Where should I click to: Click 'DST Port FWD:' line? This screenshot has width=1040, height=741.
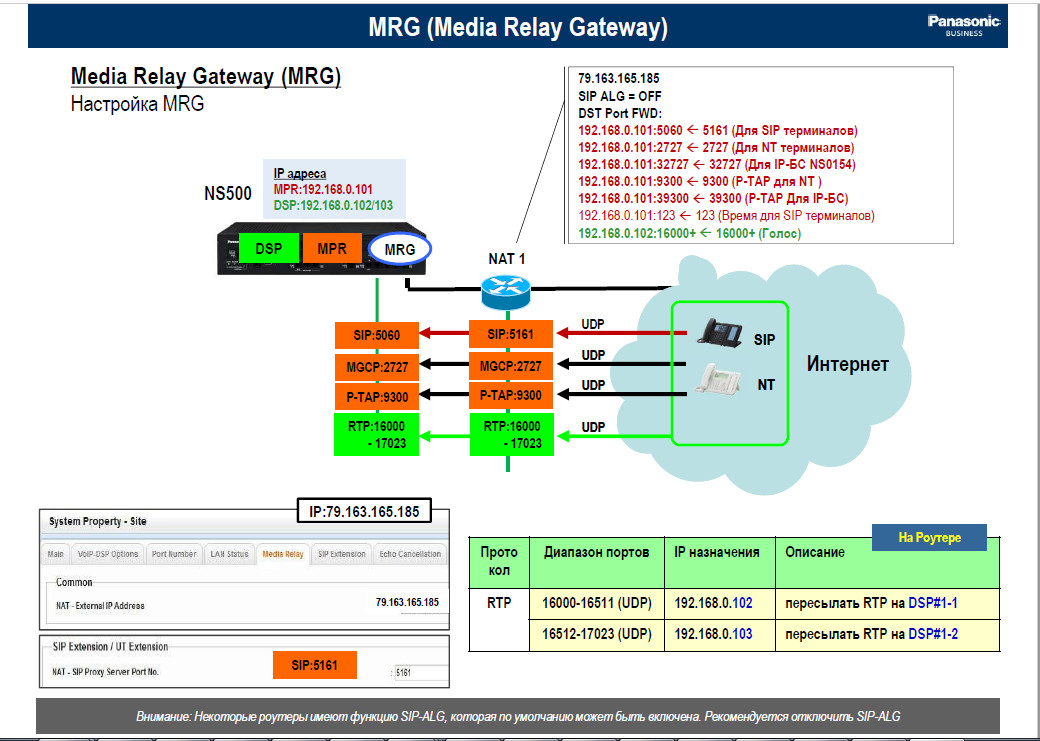(620, 113)
